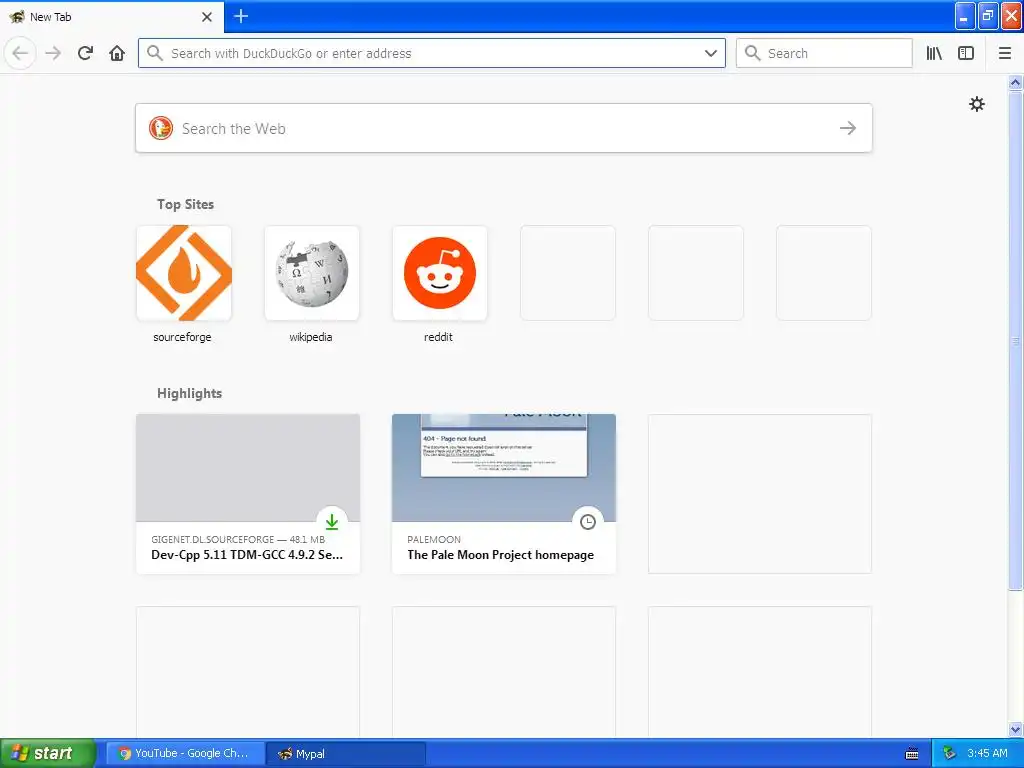Close the New Tab tab
This screenshot has height=768, width=1024.
[x=207, y=17]
